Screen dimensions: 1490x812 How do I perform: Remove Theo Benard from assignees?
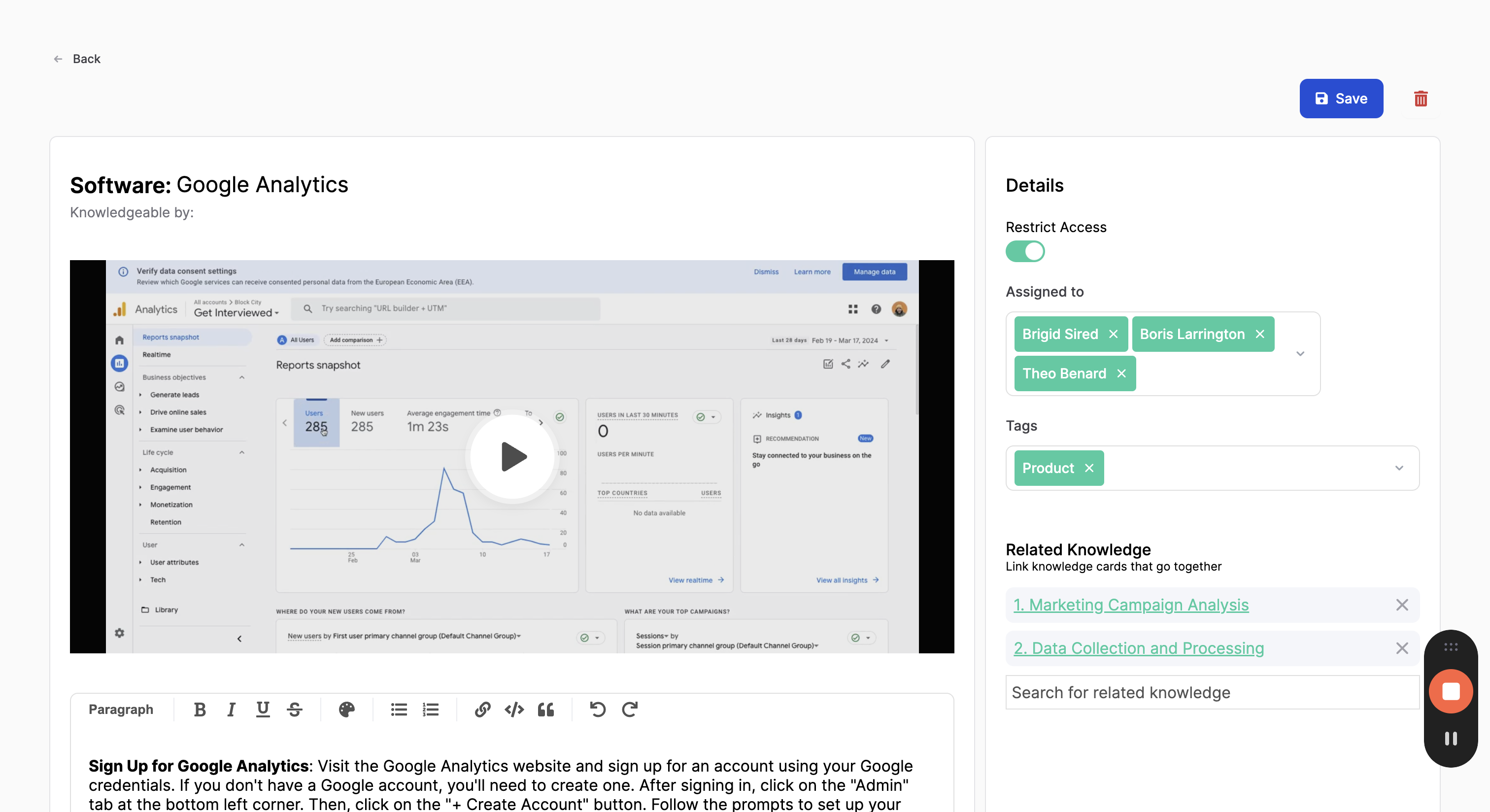[x=1121, y=373]
